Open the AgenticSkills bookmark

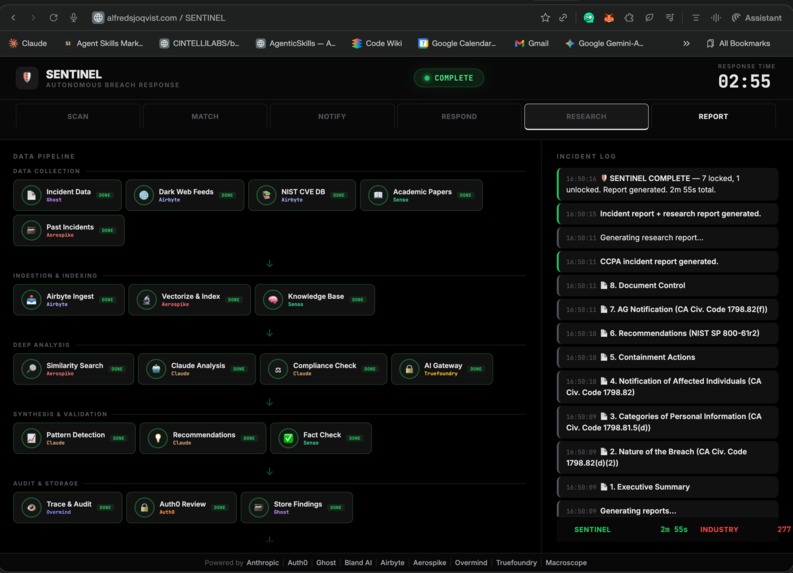[x=296, y=43]
